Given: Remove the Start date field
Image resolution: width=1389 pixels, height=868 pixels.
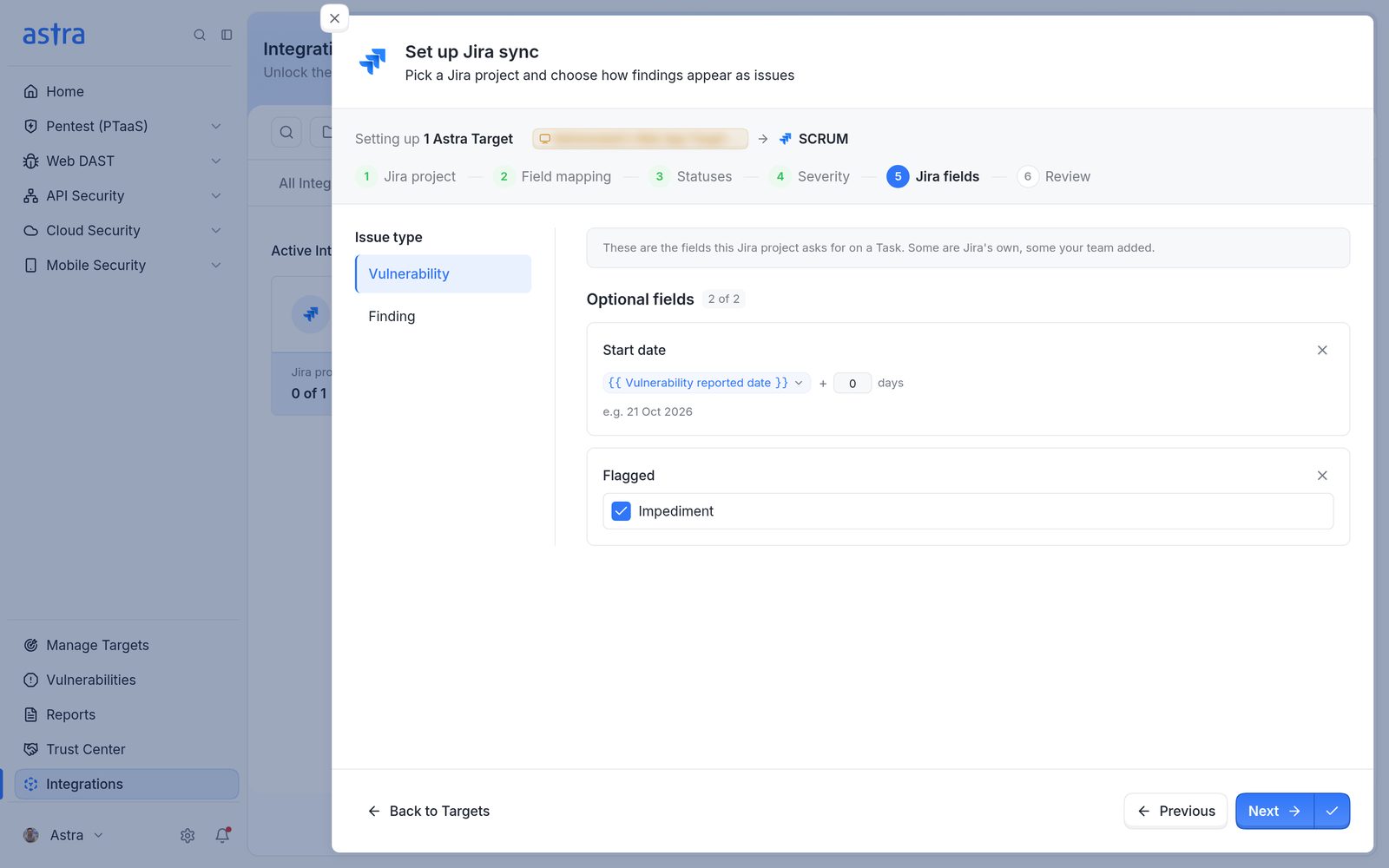Looking at the screenshot, I should [x=1322, y=350].
